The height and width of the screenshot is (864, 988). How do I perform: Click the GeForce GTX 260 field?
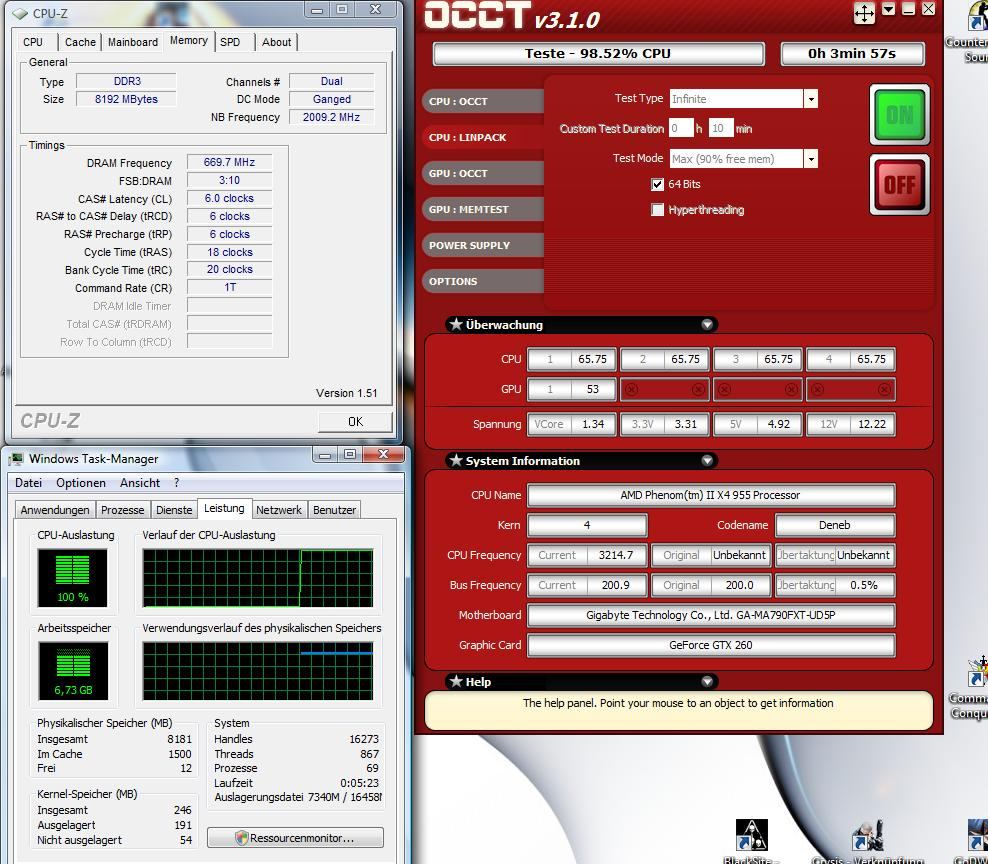[x=711, y=645]
